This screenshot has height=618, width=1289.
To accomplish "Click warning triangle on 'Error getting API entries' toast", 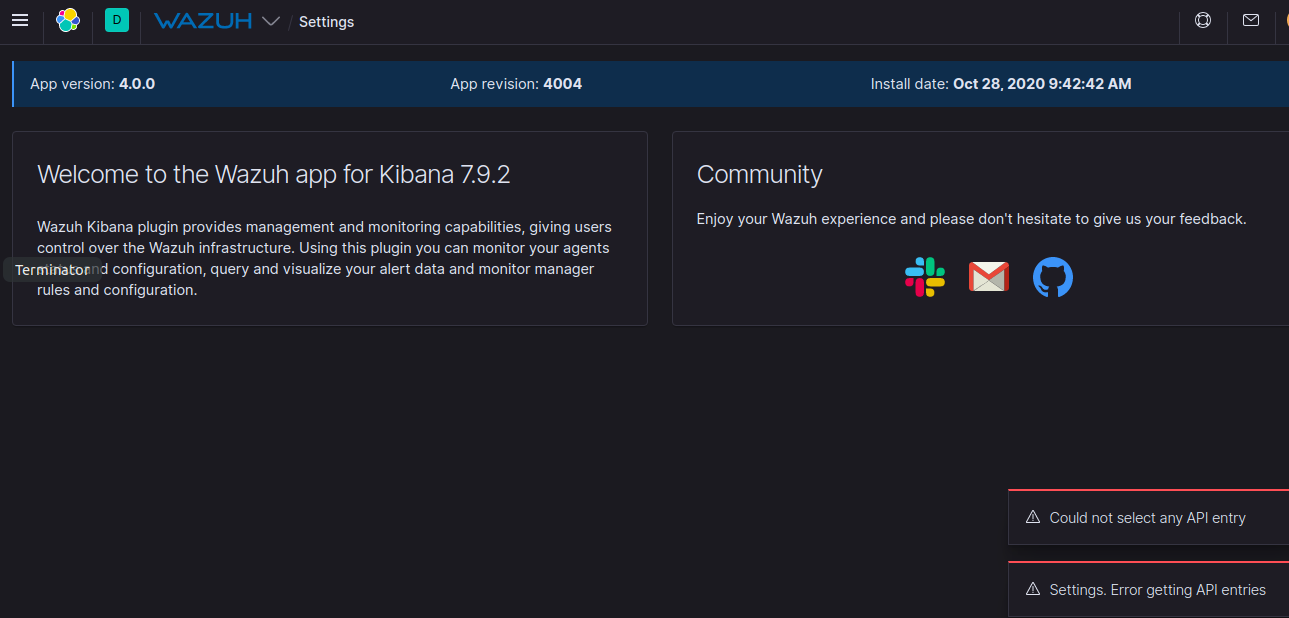I will coord(1032,589).
